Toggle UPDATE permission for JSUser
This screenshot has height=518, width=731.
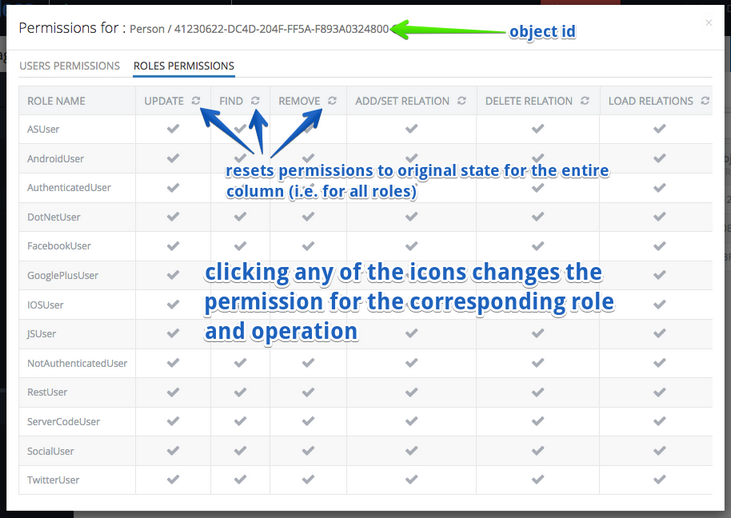173,333
